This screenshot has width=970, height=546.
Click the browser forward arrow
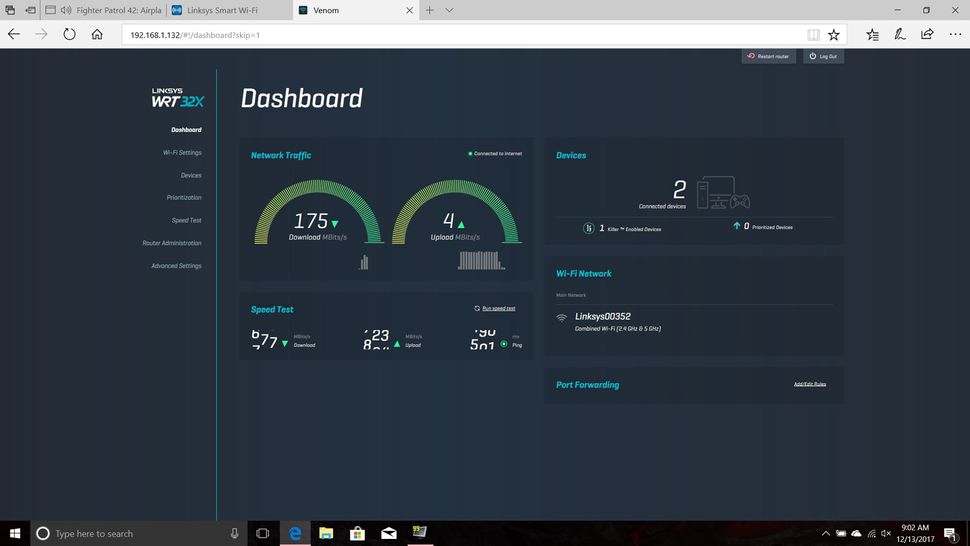41,35
